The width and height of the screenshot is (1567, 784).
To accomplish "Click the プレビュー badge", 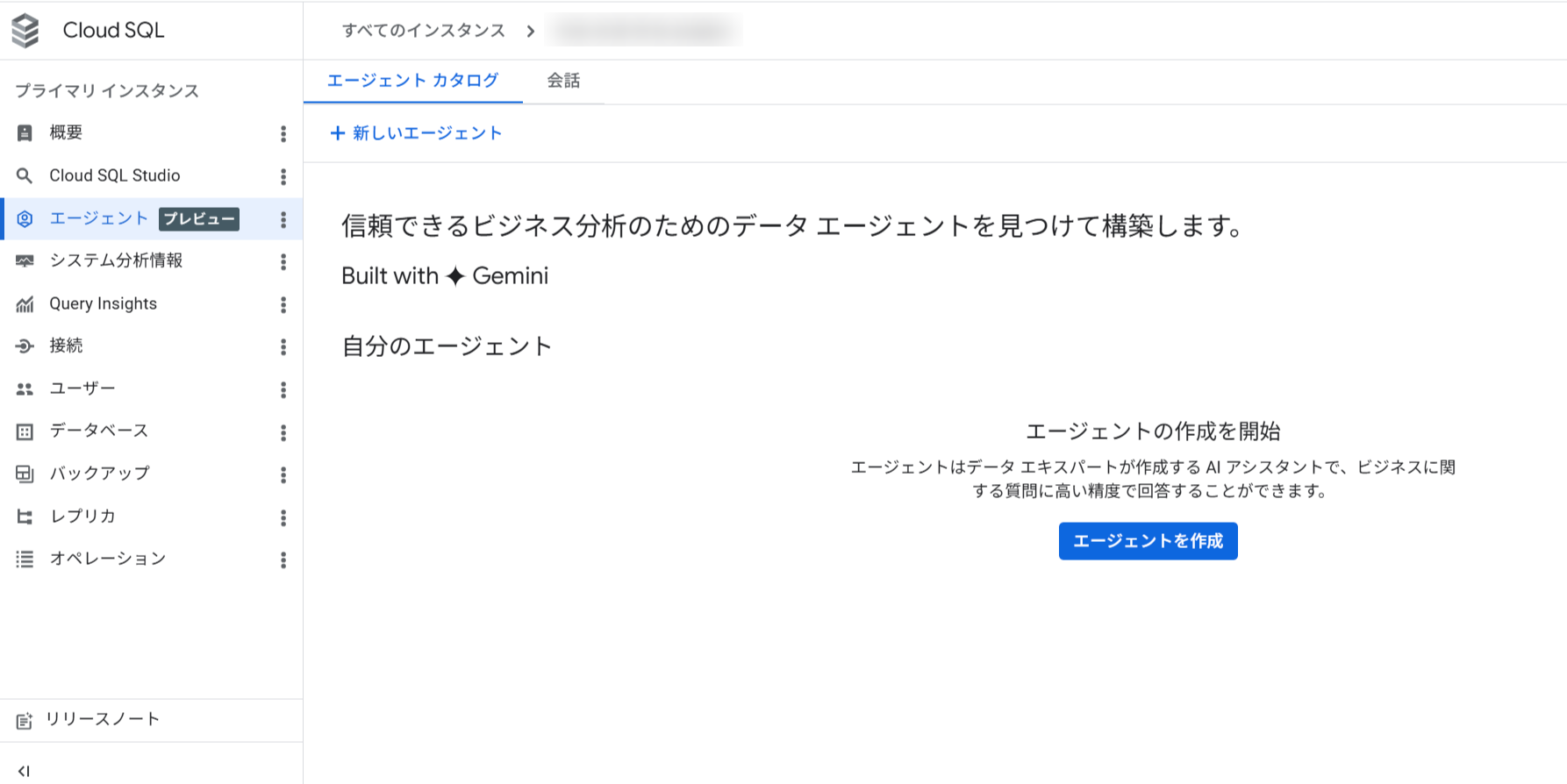I will click(199, 219).
